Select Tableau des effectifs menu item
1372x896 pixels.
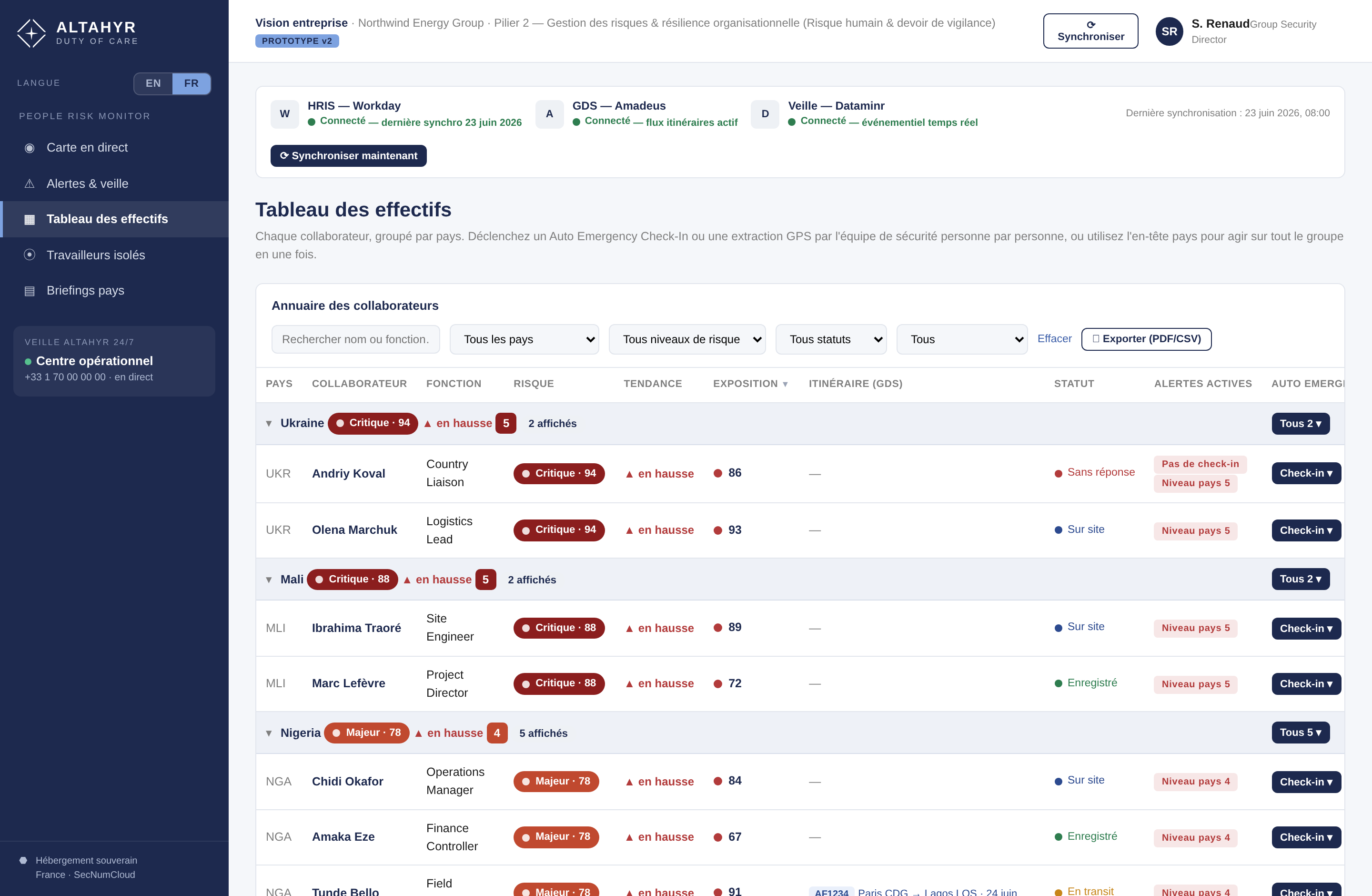[x=114, y=220]
